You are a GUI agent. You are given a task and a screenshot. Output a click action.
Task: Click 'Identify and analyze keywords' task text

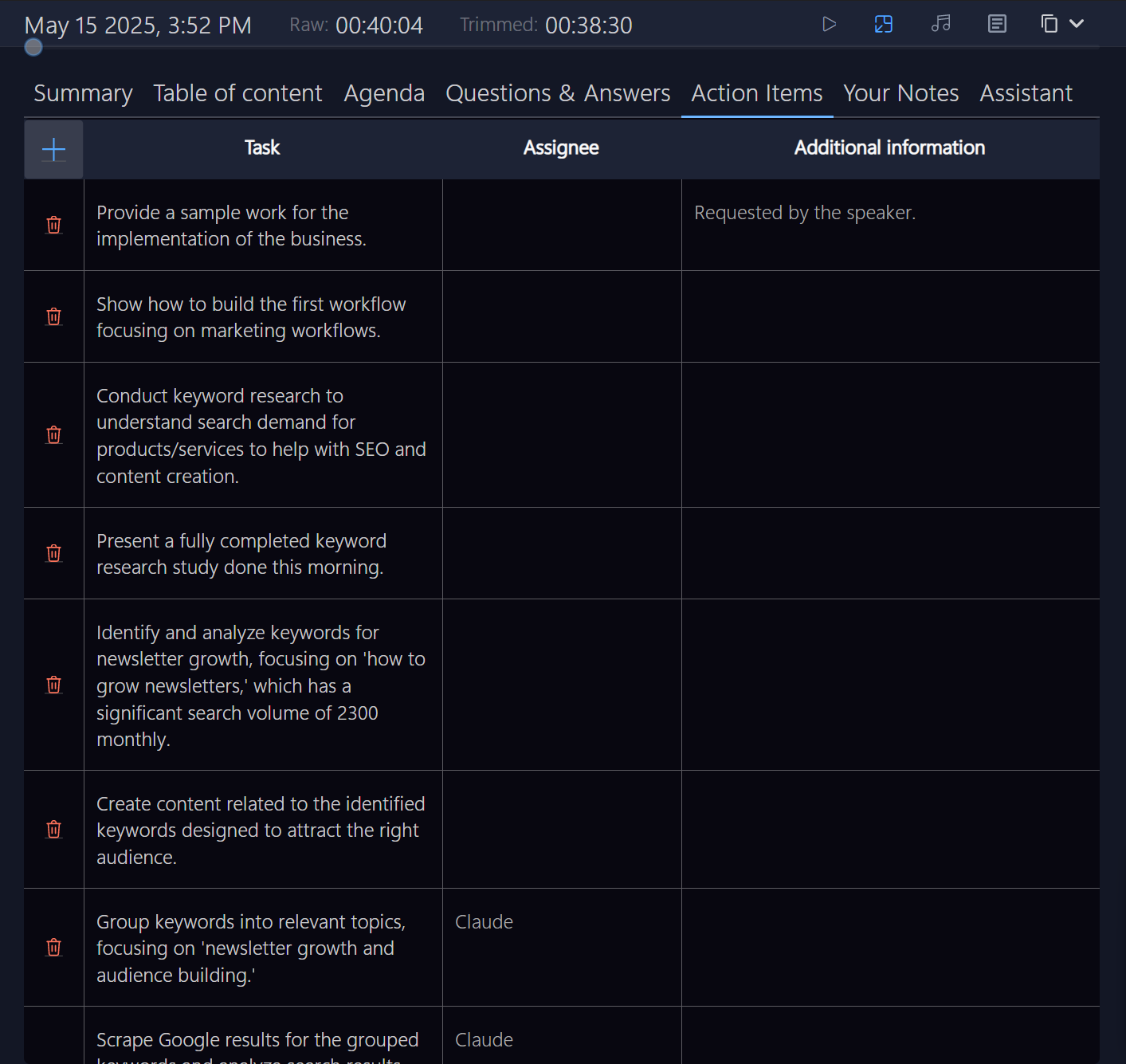pyautogui.click(x=261, y=686)
